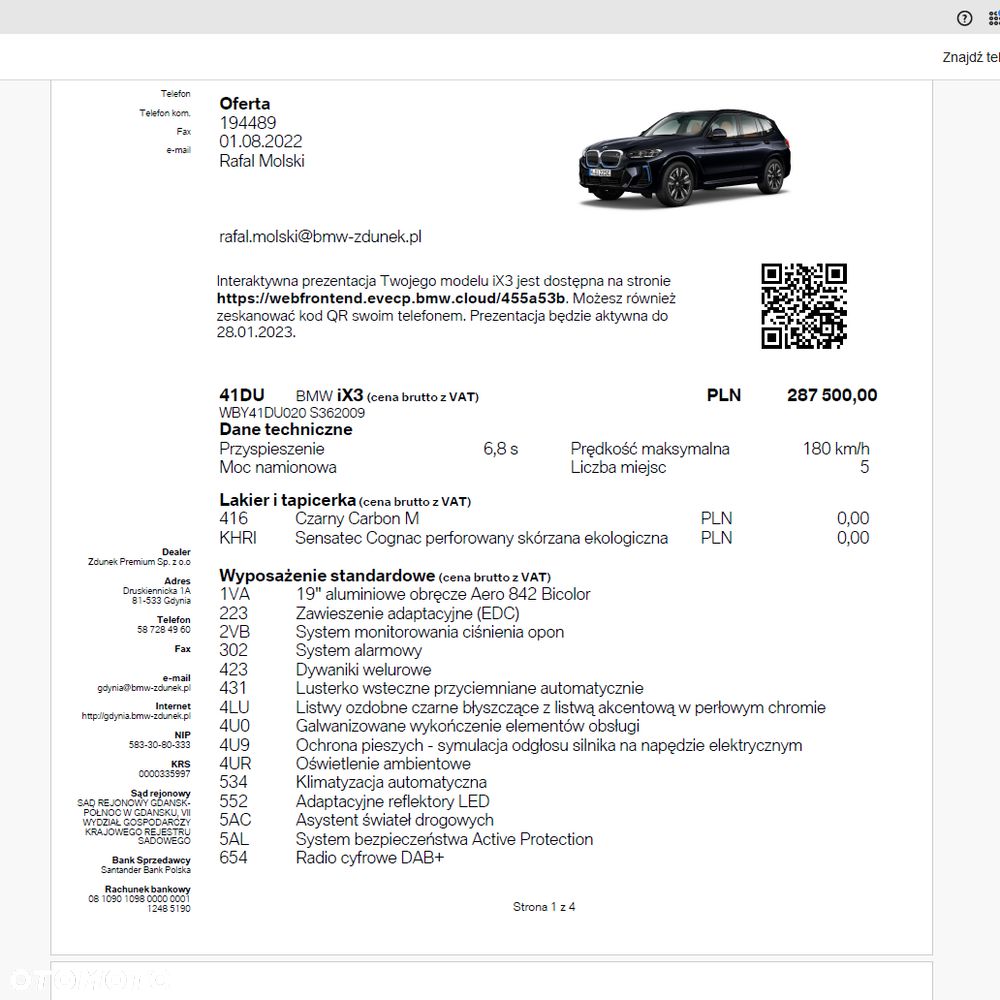Click the 'Dane techniczne' heading
Viewport: 1000px width, 1000px height.
point(286,429)
